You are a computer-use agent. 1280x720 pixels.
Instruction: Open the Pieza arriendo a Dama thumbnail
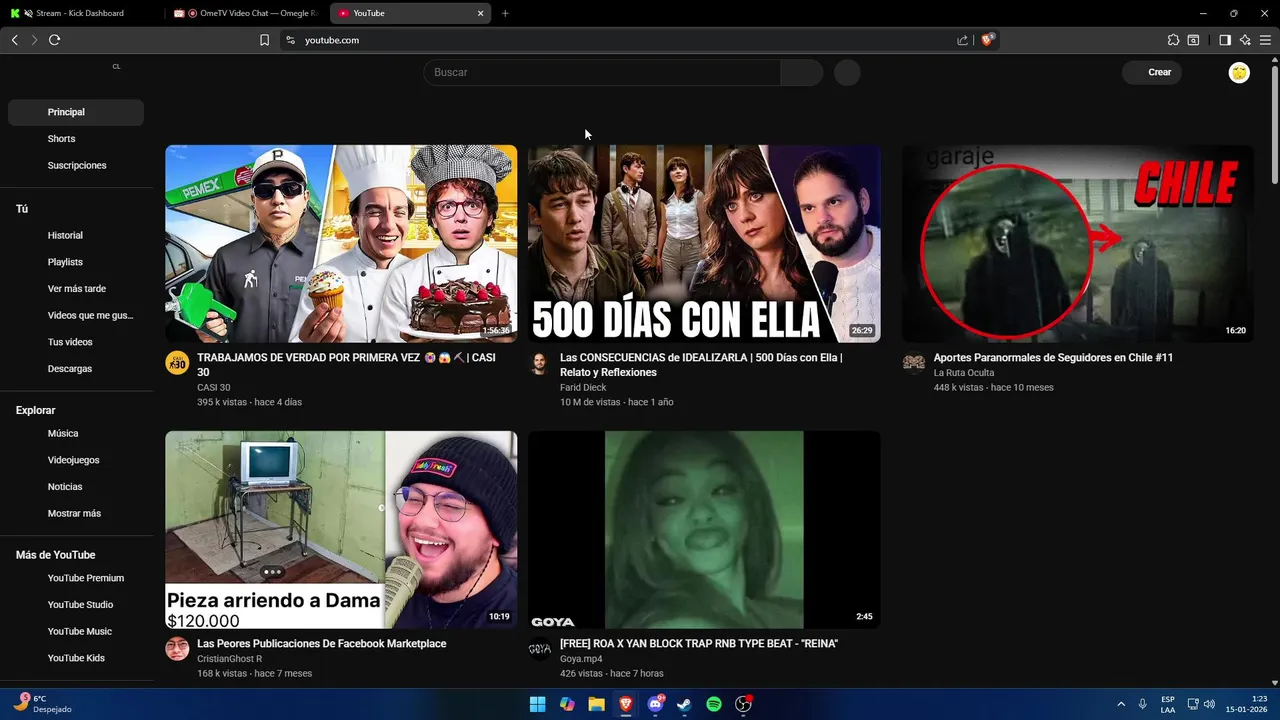coord(341,530)
